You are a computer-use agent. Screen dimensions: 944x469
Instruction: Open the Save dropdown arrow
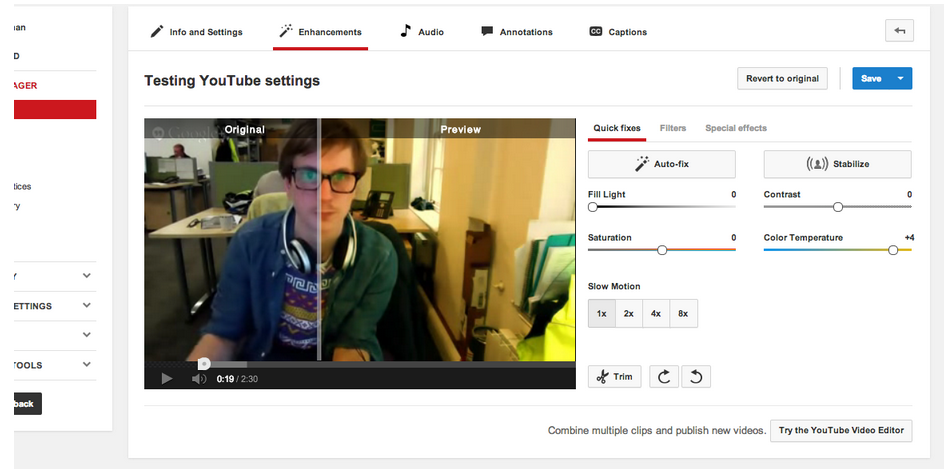click(901, 78)
